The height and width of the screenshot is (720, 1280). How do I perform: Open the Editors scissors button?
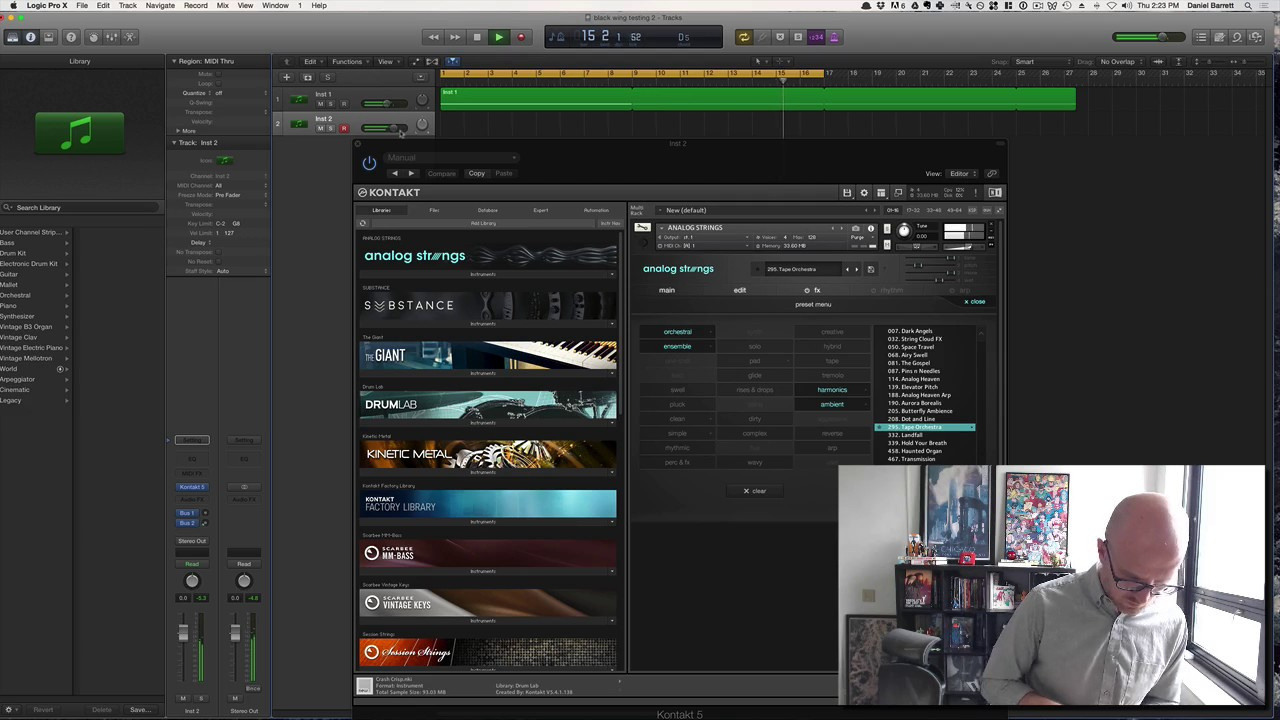tap(131, 37)
